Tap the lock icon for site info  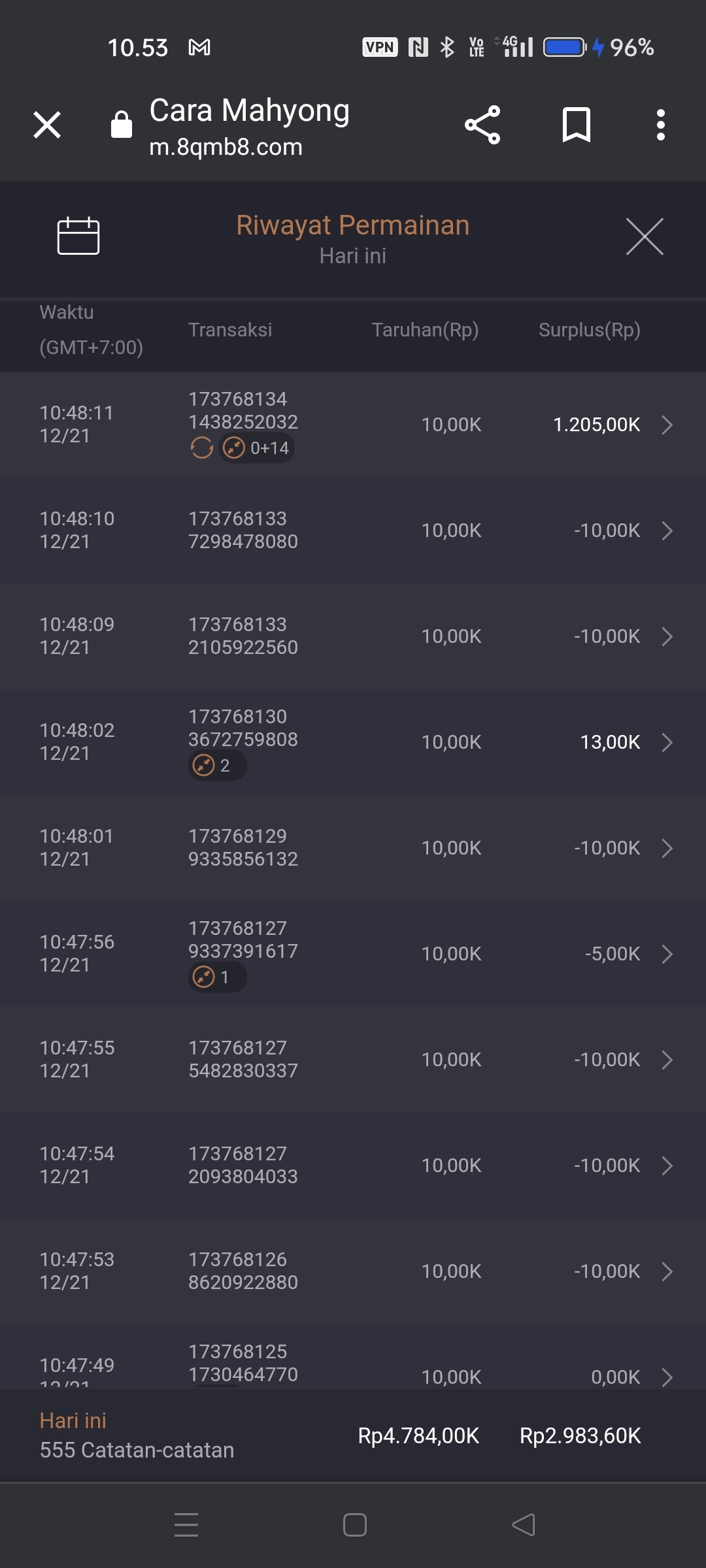click(x=122, y=125)
